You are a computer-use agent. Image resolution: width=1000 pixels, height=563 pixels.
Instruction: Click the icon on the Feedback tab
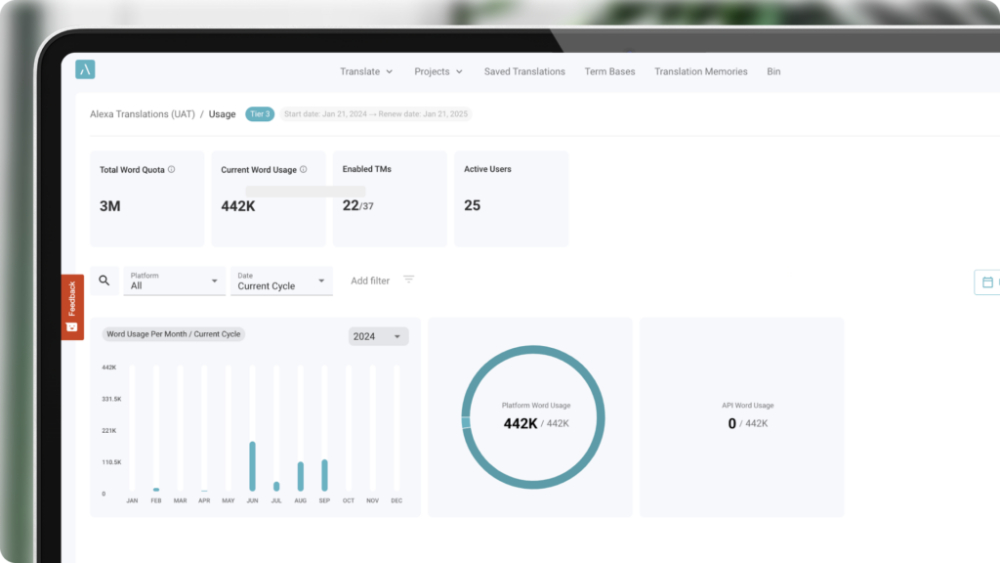coord(72,326)
